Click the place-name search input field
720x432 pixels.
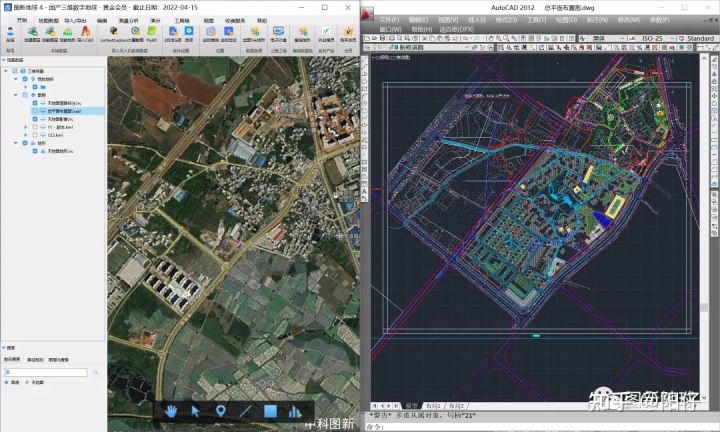45,372
